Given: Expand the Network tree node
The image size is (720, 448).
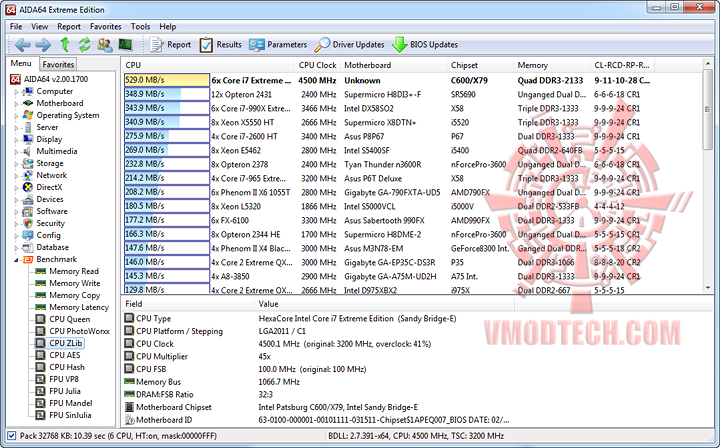Looking at the screenshot, I should (16, 175).
